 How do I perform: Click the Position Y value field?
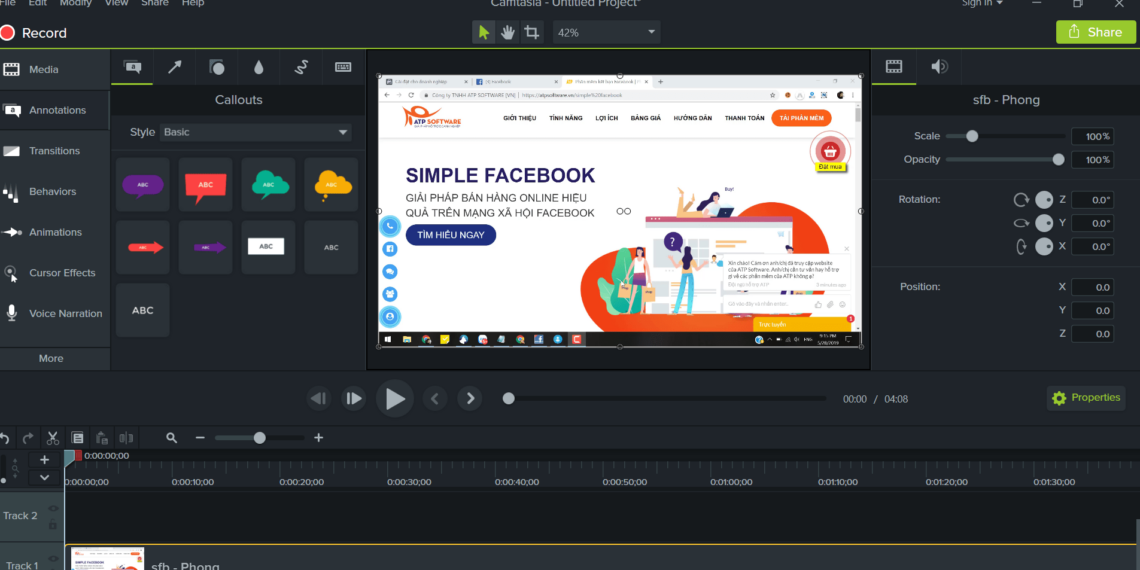pyautogui.click(x=1092, y=310)
